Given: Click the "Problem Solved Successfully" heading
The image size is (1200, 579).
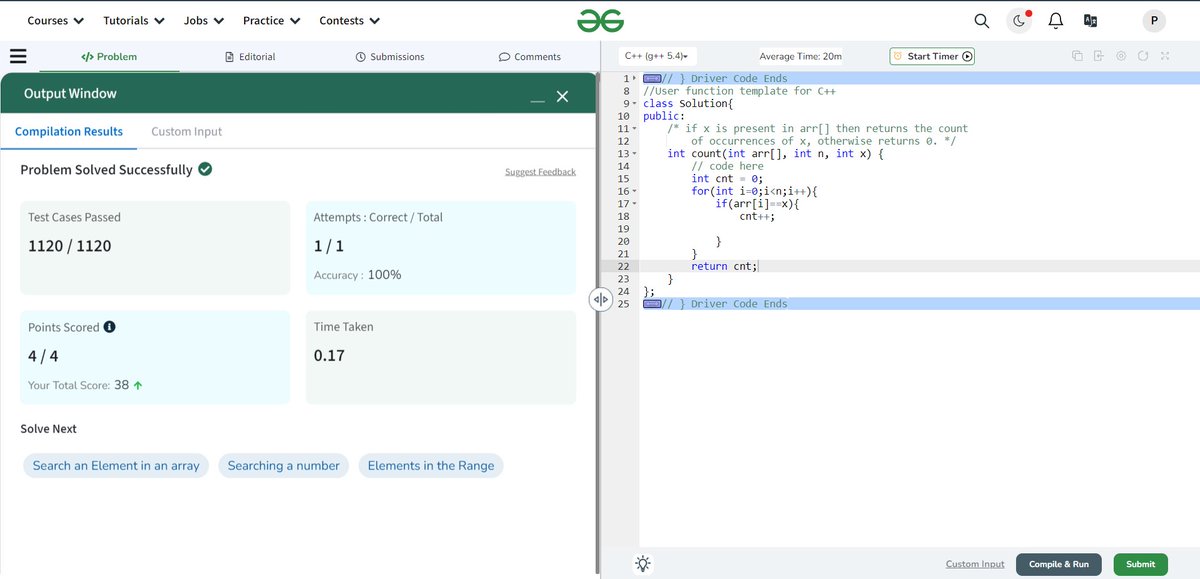Looking at the screenshot, I should (x=106, y=170).
